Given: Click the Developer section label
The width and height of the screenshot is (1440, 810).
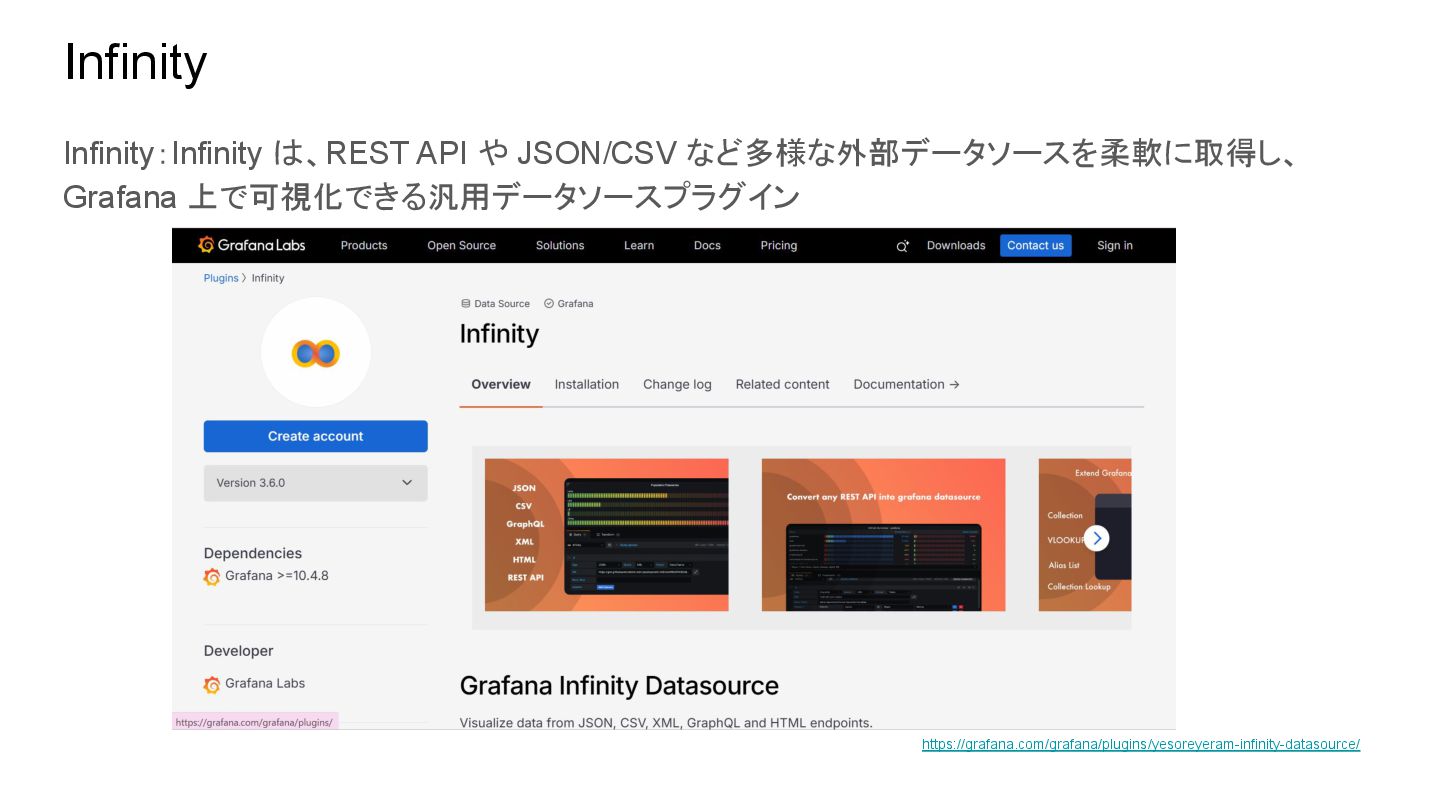Looking at the screenshot, I should 239,651.
